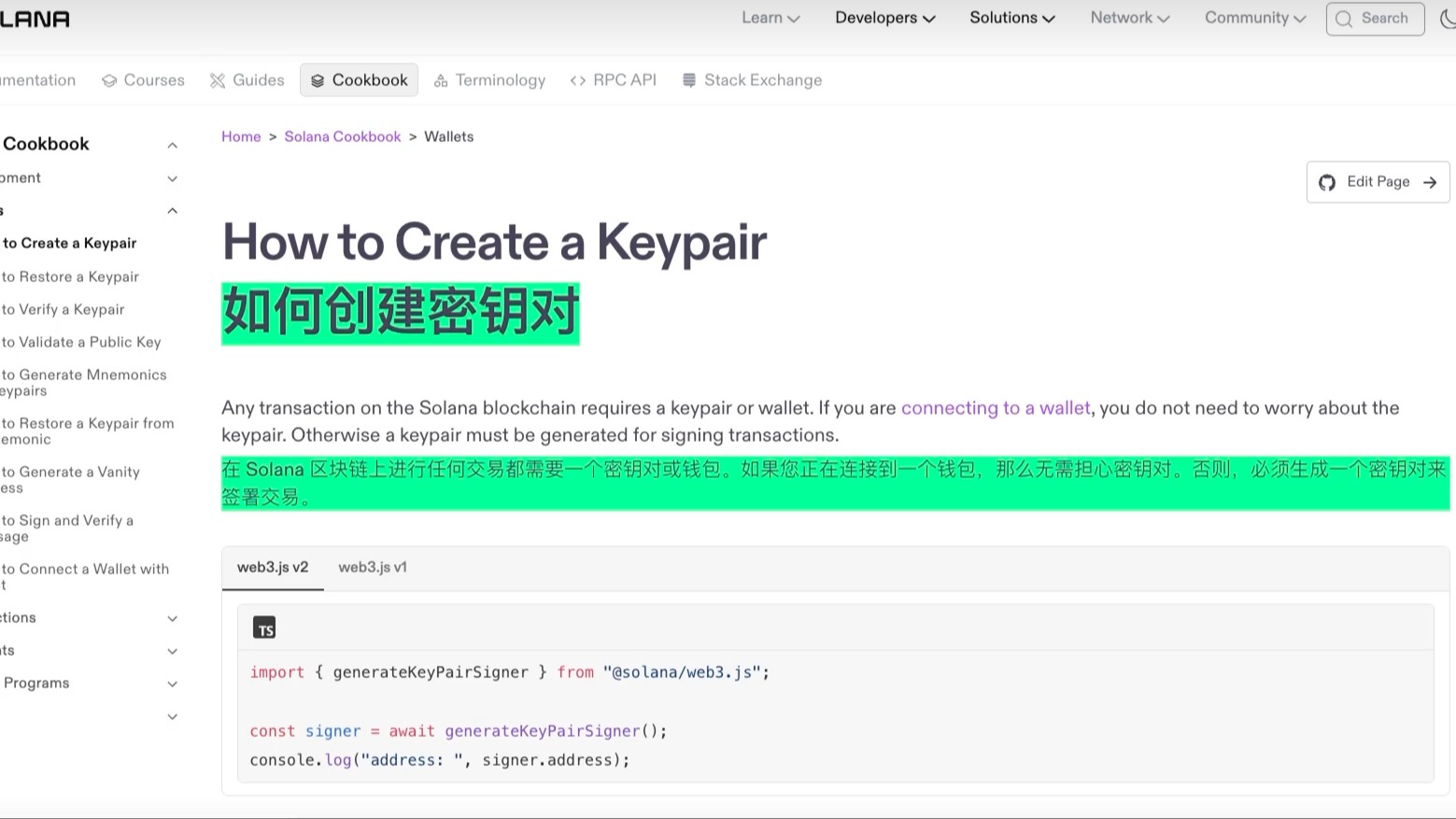Open the Courses tab
Image resolution: width=1456 pixels, height=819 pixels.
[x=143, y=80]
